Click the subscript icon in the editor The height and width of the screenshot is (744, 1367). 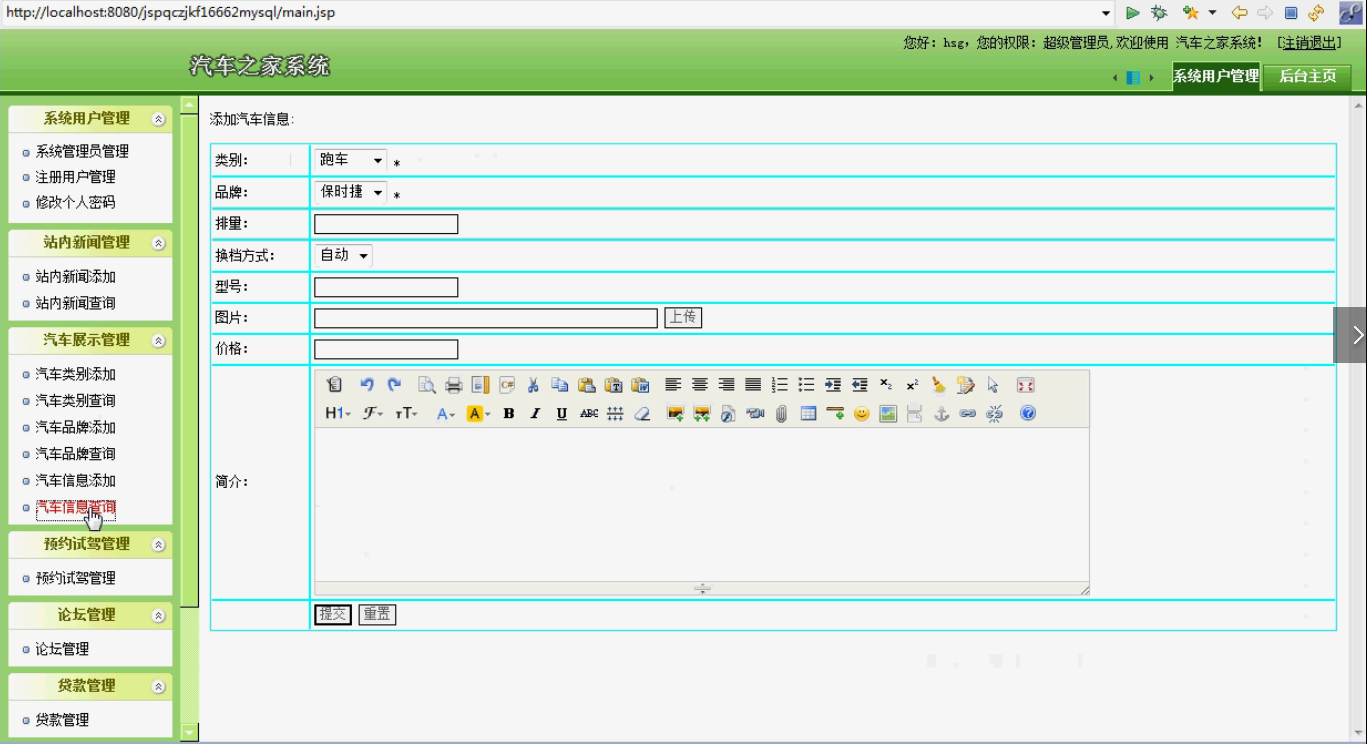click(x=886, y=385)
